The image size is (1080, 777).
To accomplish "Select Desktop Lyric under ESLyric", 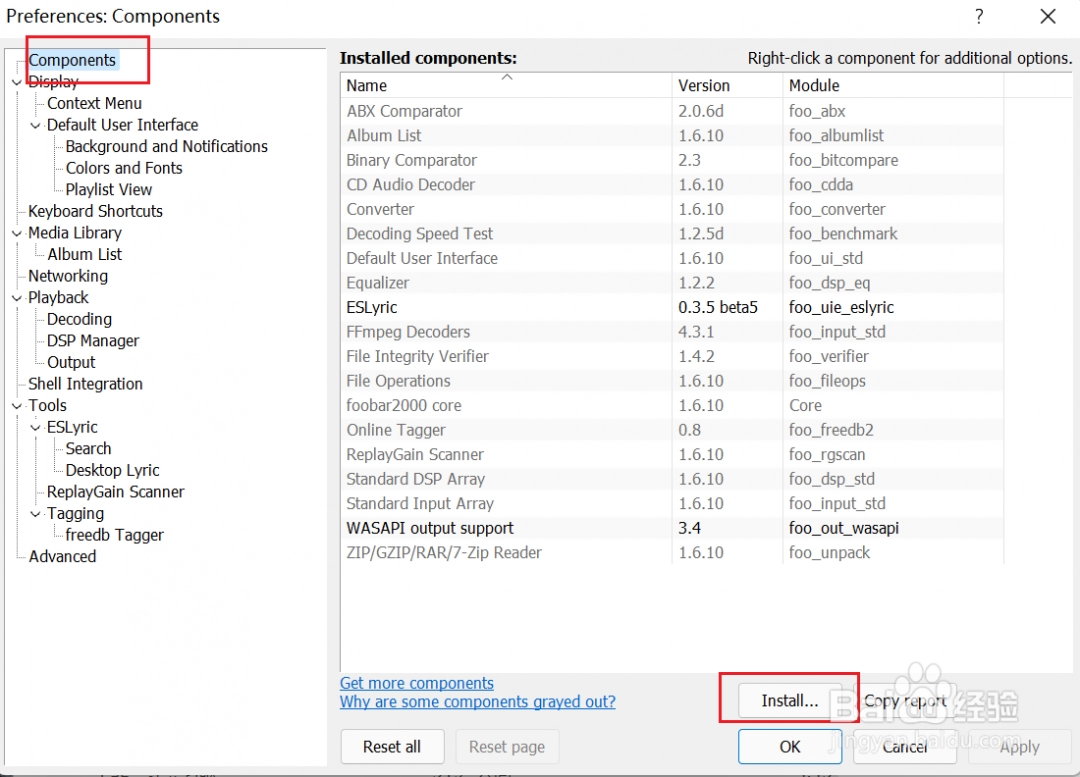I will (x=112, y=470).
